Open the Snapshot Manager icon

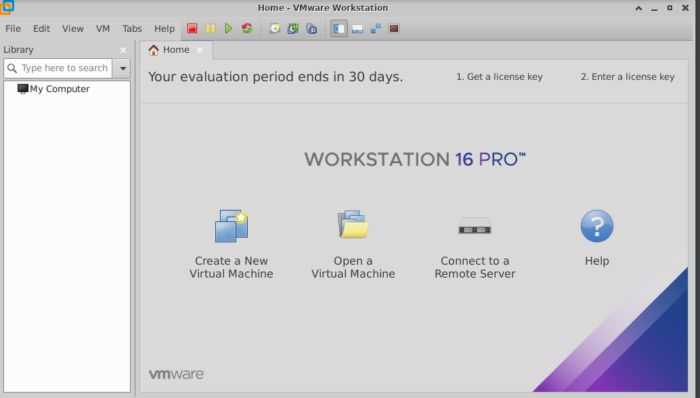pos(312,29)
